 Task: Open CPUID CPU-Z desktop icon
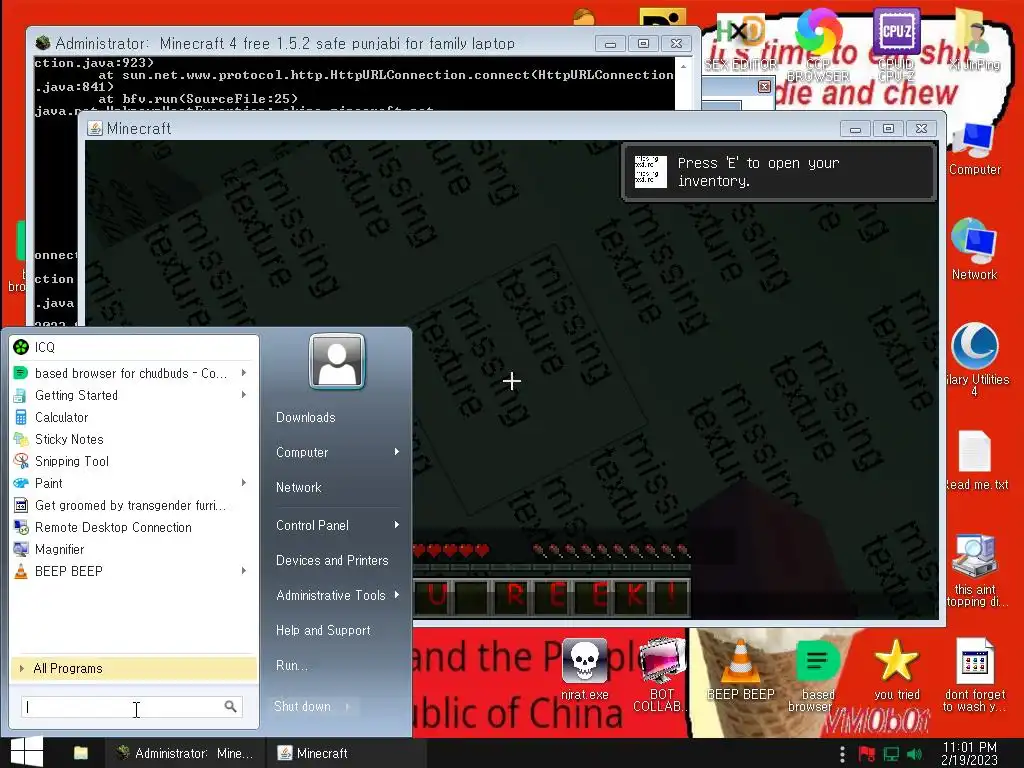tap(897, 44)
